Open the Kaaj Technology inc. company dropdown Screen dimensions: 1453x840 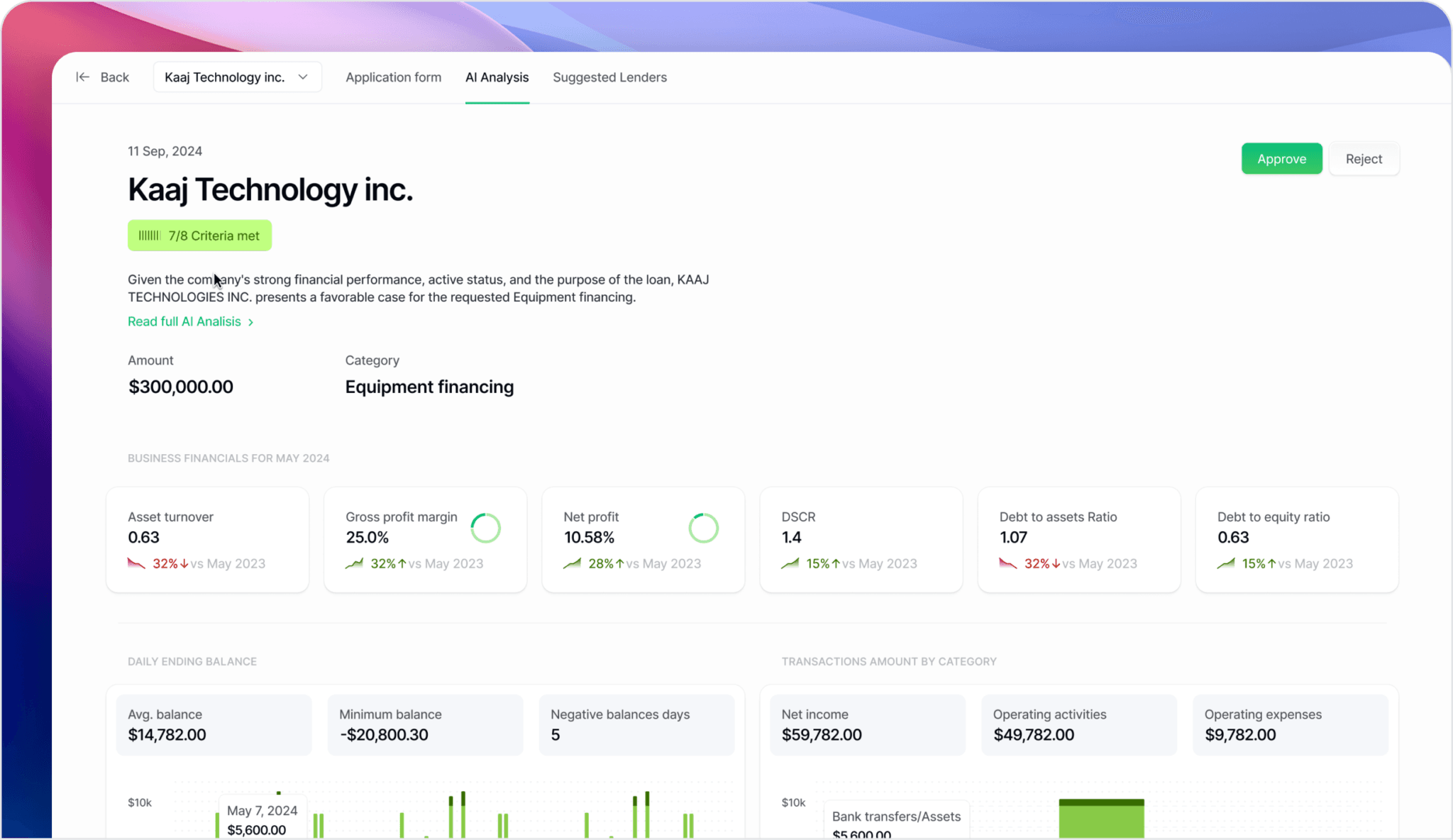coord(224,77)
